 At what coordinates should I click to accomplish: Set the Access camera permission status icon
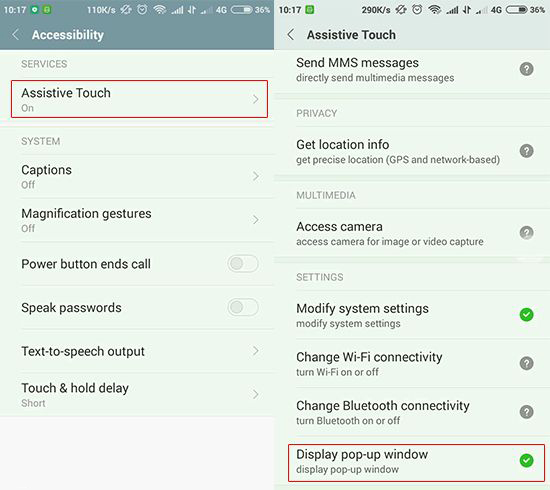coord(526,233)
